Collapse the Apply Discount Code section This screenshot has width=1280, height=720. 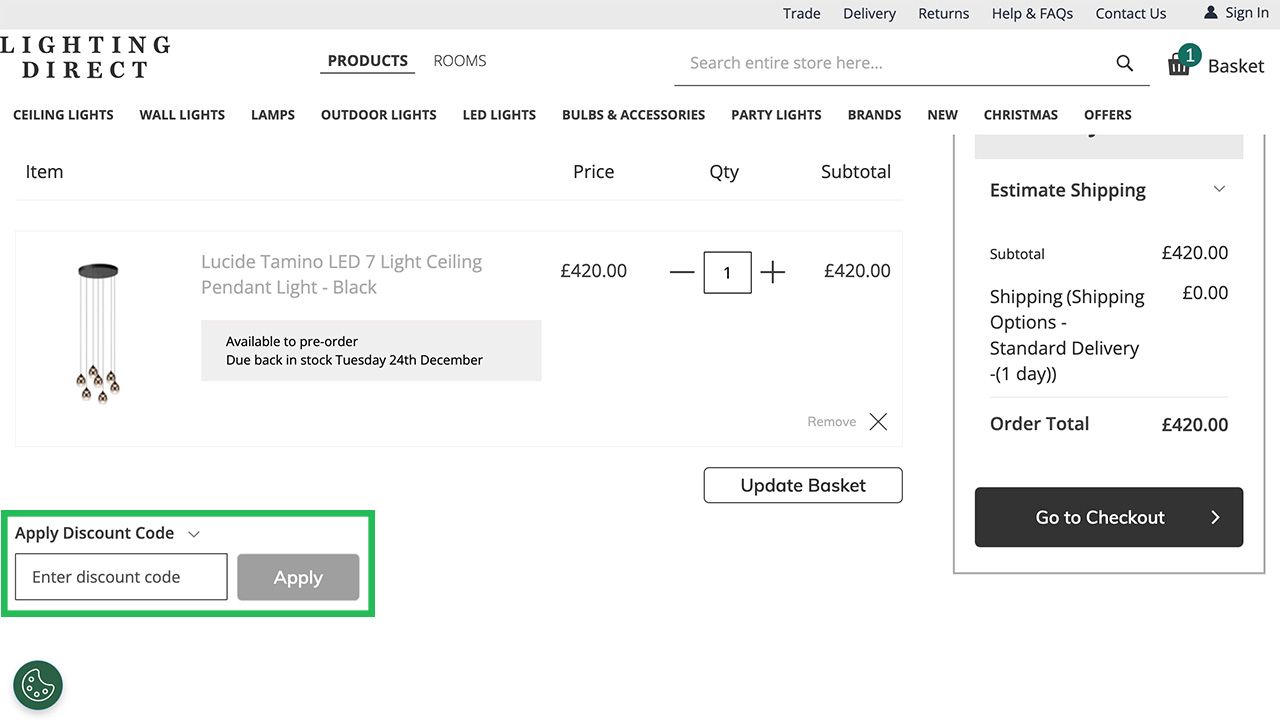193,533
